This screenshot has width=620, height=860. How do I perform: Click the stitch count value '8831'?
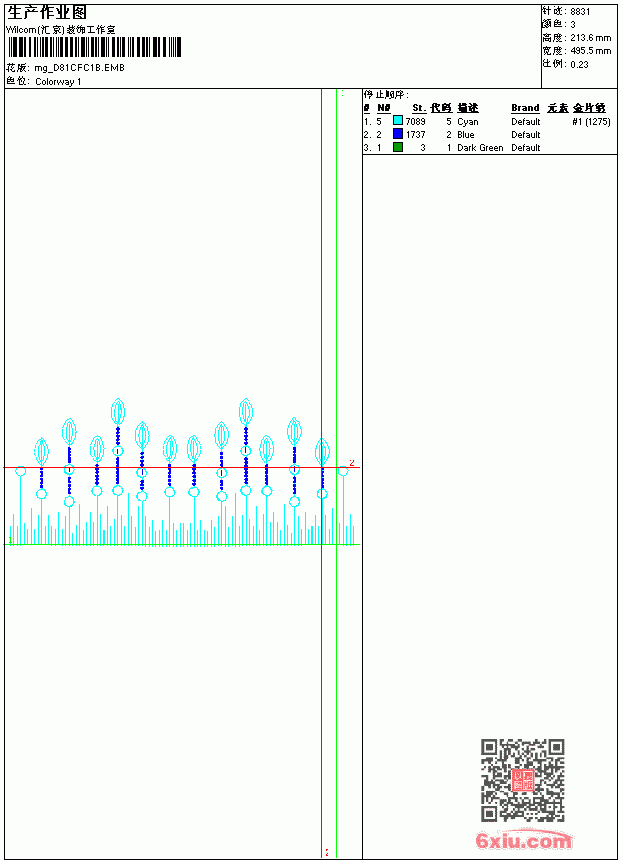(580, 12)
